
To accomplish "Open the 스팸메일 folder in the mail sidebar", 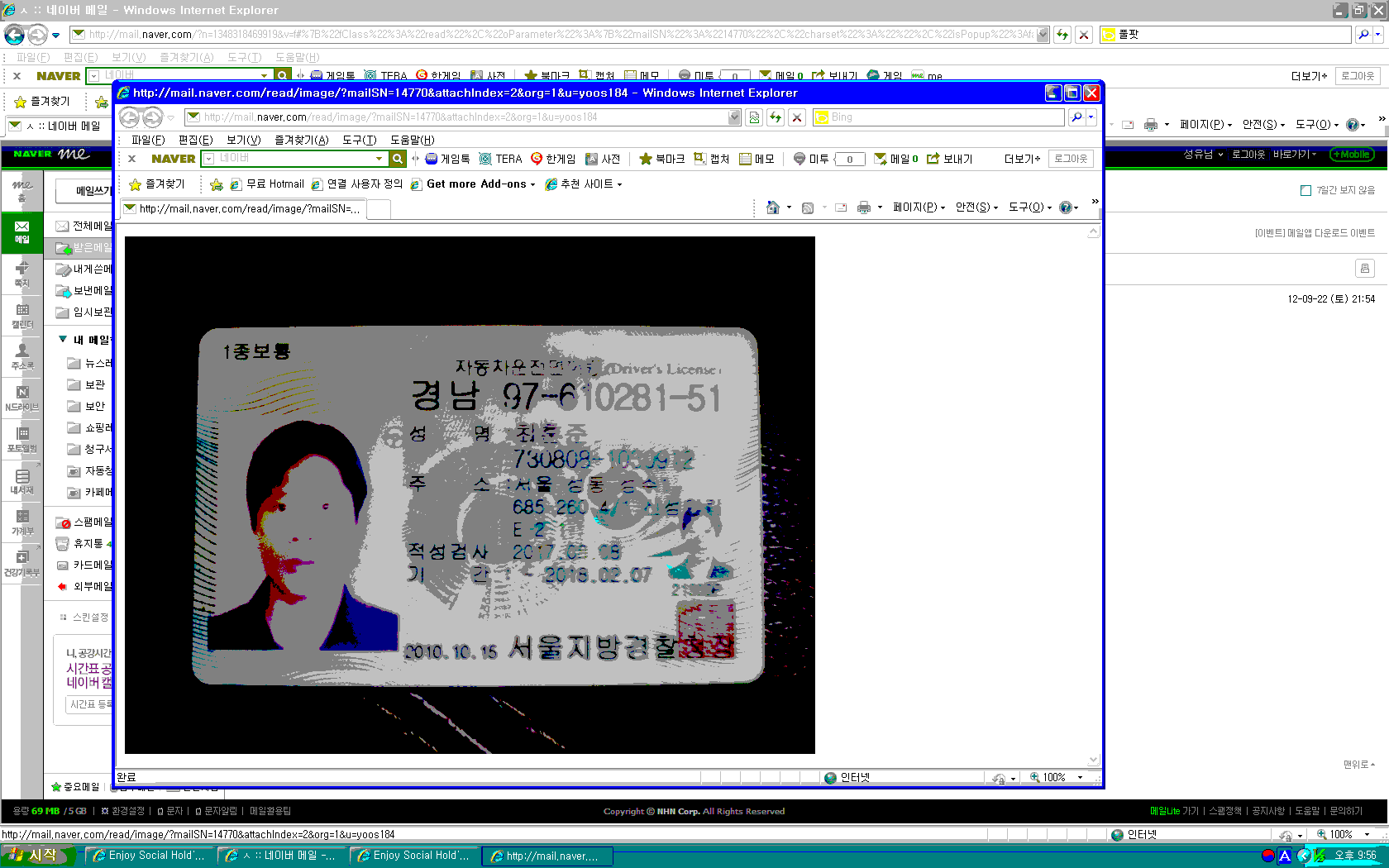I will click(x=84, y=522).
